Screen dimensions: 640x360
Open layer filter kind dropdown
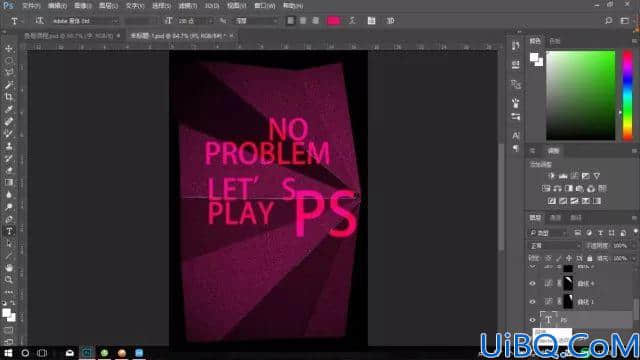pyautogui.click(x=549, y=233)
